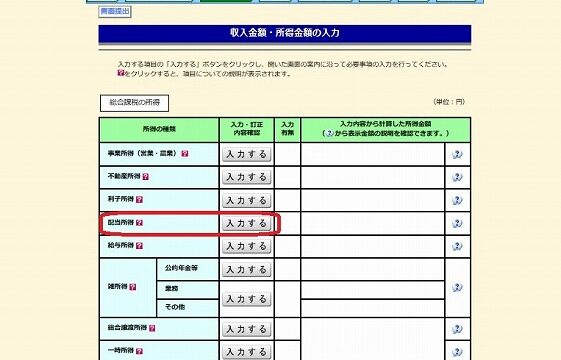The width and height of the screenshot is (561, 360).
Task: Open the purple help icon beside 総合譲渡所得
Action: click(152, 328)
